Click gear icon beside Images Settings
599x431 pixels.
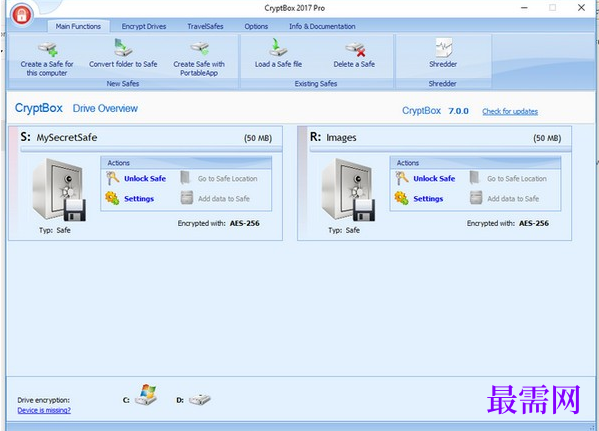tap(401, 198)
